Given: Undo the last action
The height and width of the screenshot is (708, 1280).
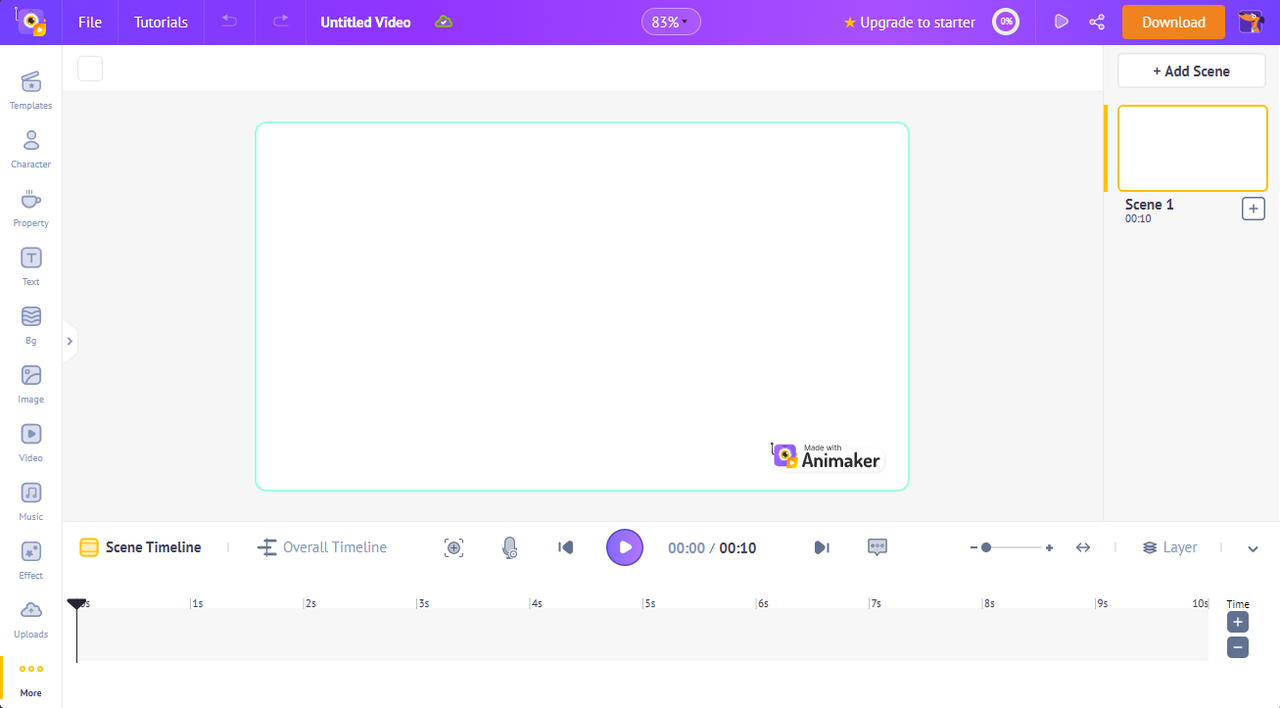Looking at the screenshot, I should [229, 22].
